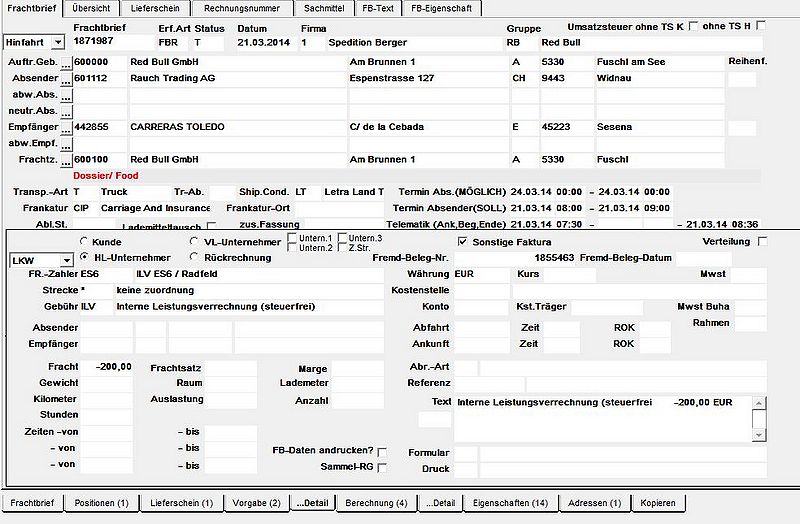Select the Kunde radio button

click(x=84, y=241)
